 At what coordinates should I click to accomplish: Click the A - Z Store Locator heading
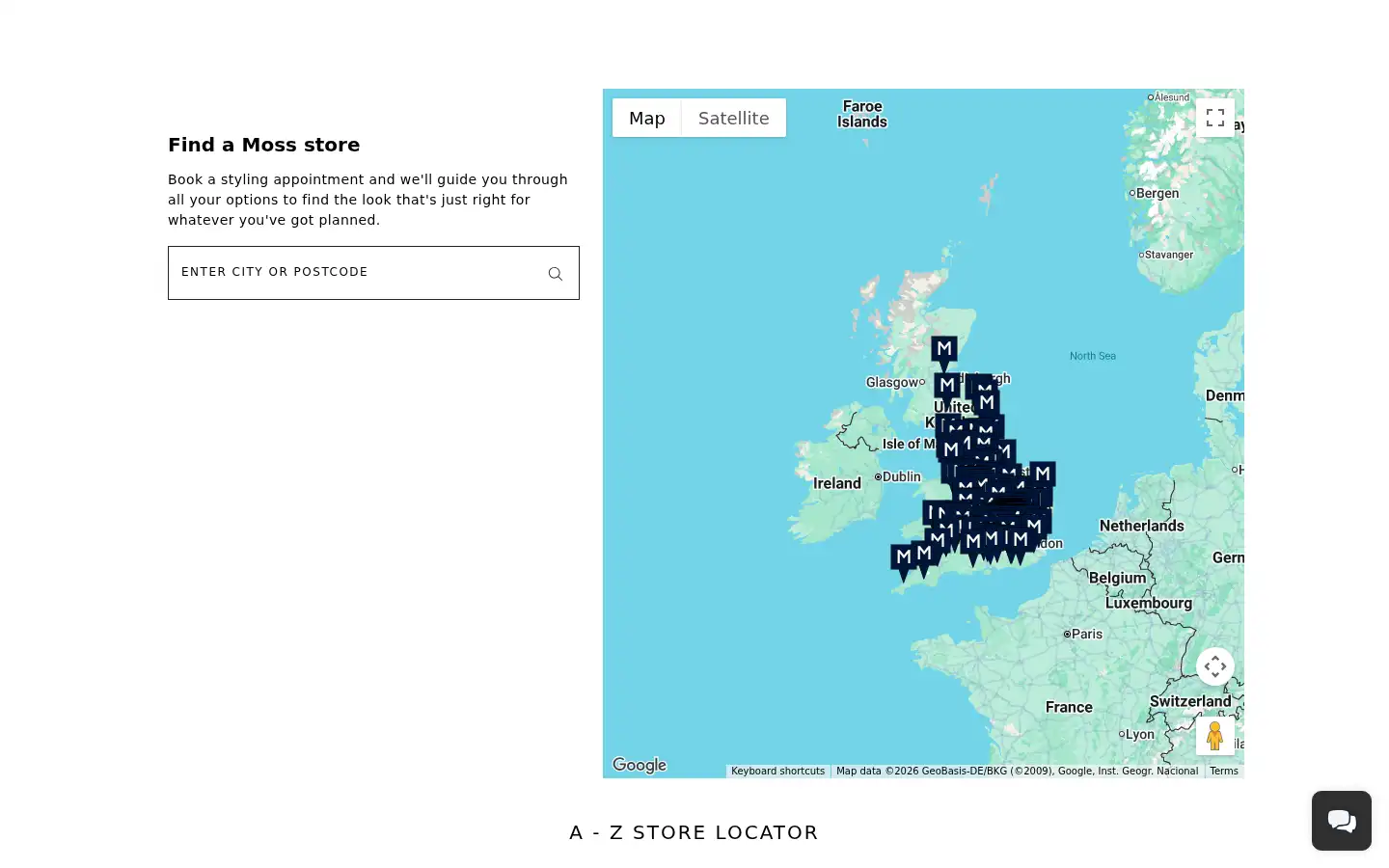tap(694, 832)
